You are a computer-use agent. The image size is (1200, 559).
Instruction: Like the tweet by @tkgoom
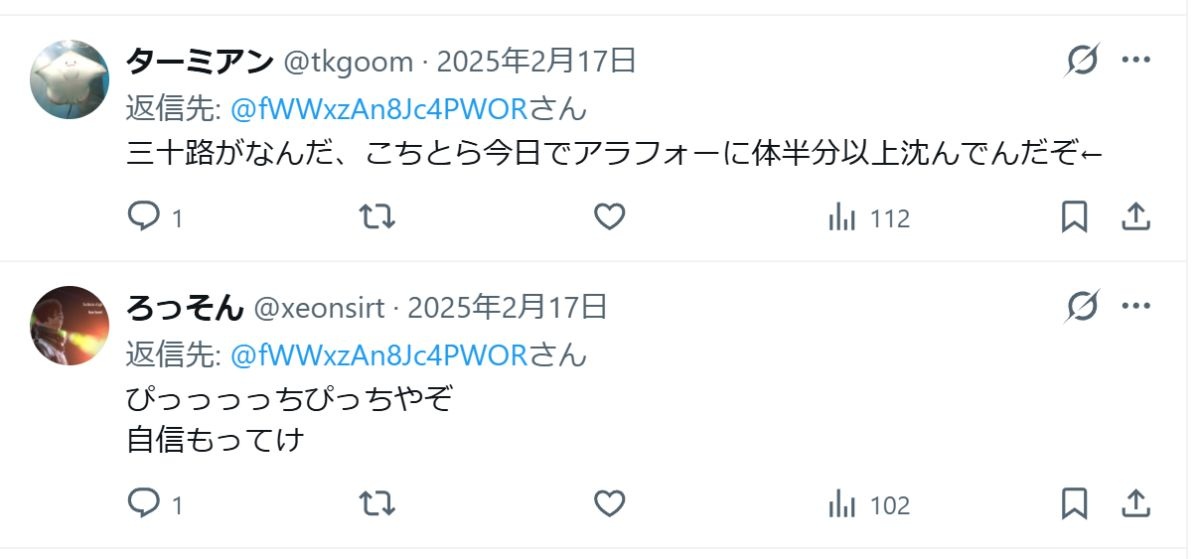(x=609, y=217)
